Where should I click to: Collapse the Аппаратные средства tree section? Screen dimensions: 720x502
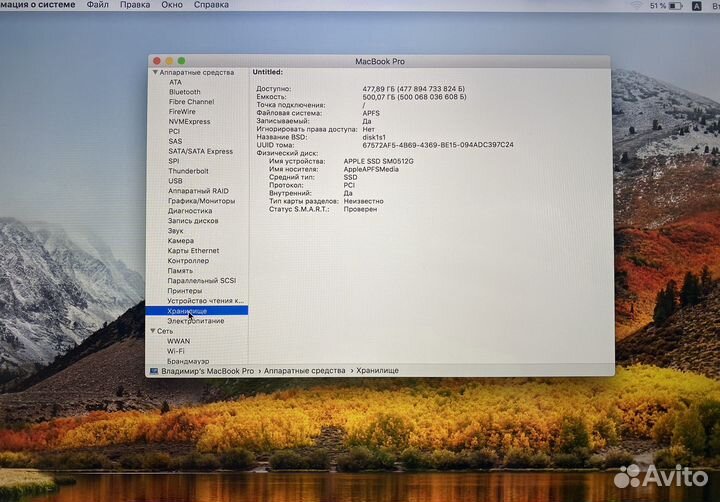pyautogui.click(x=155, y=73)
